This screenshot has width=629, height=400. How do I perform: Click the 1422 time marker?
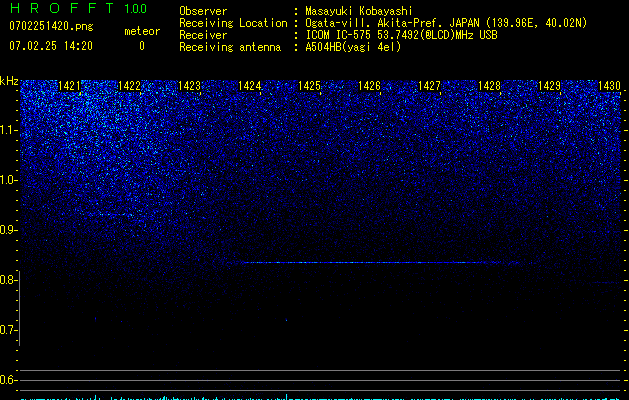point(130,86)
